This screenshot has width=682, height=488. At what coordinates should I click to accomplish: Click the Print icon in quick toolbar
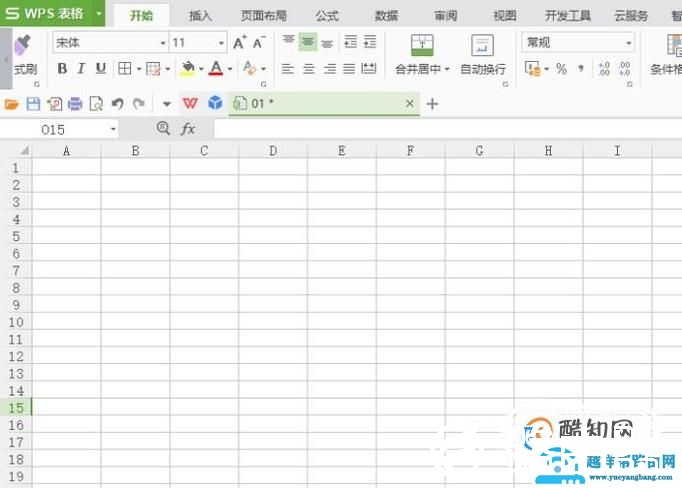[x=75, y=104]
